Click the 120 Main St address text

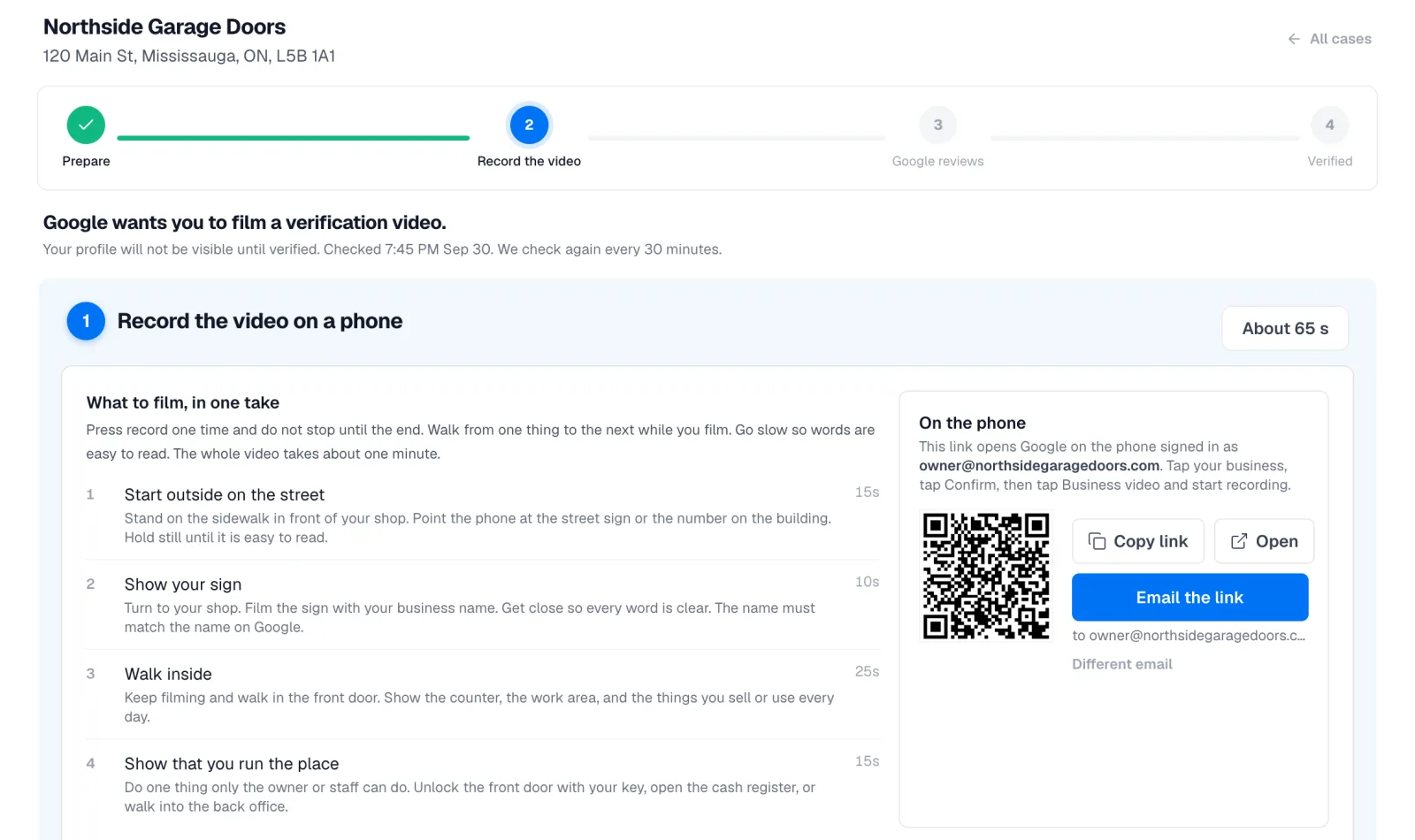(189, 56)
